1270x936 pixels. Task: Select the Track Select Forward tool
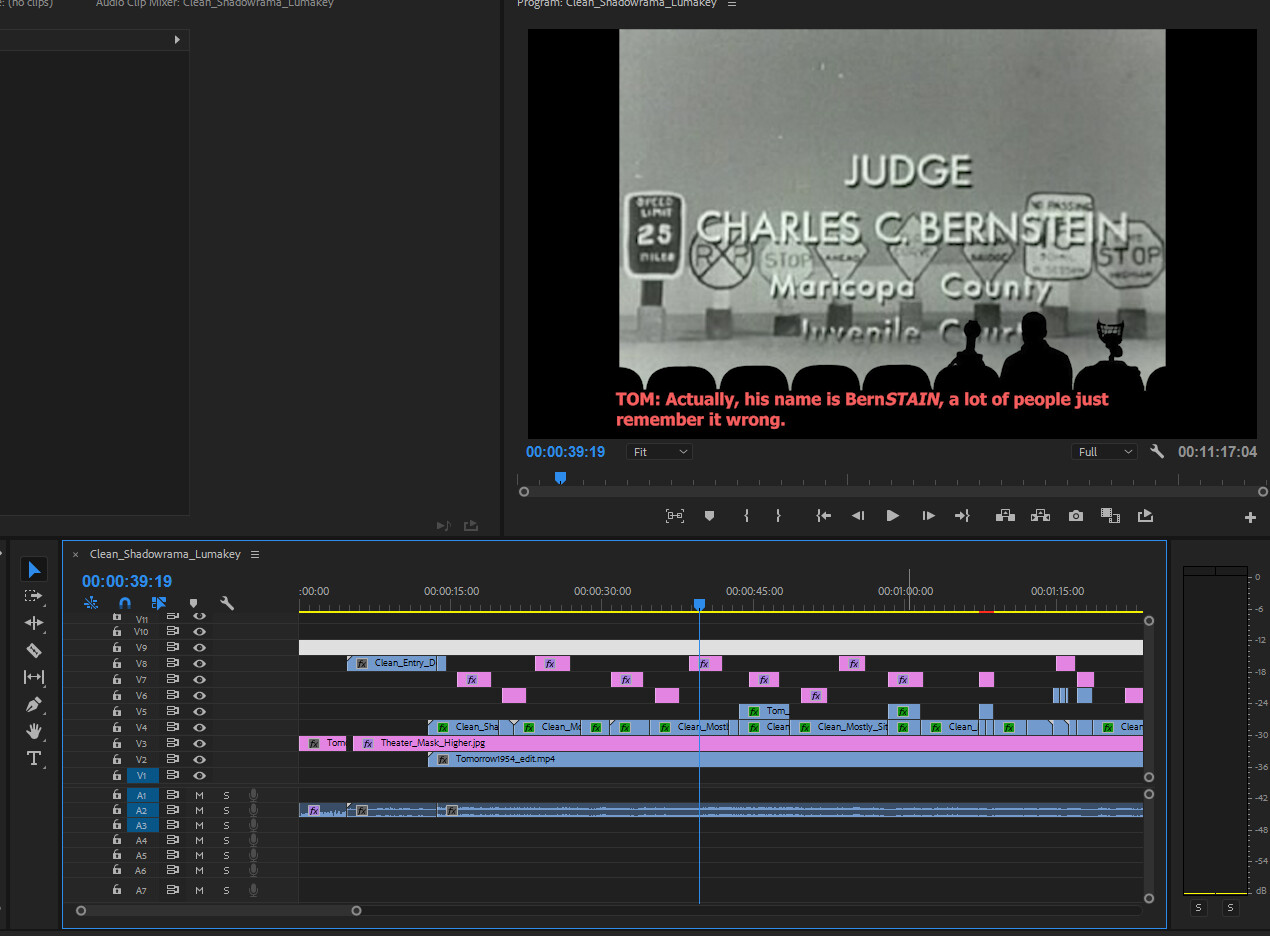click(34, 596)
